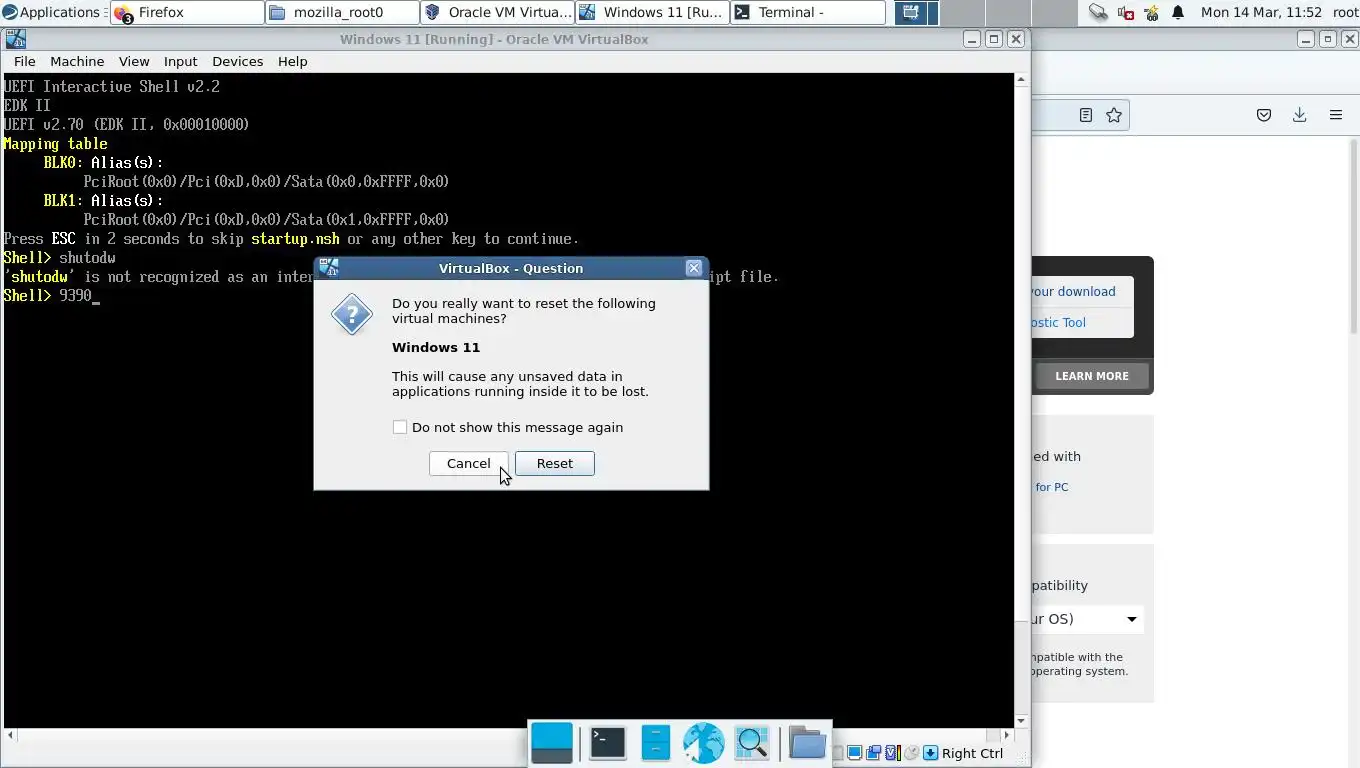1360x768 pixels.
Task: Click the VirtualBox window title bar icon
Action: (x=14, y=39)
